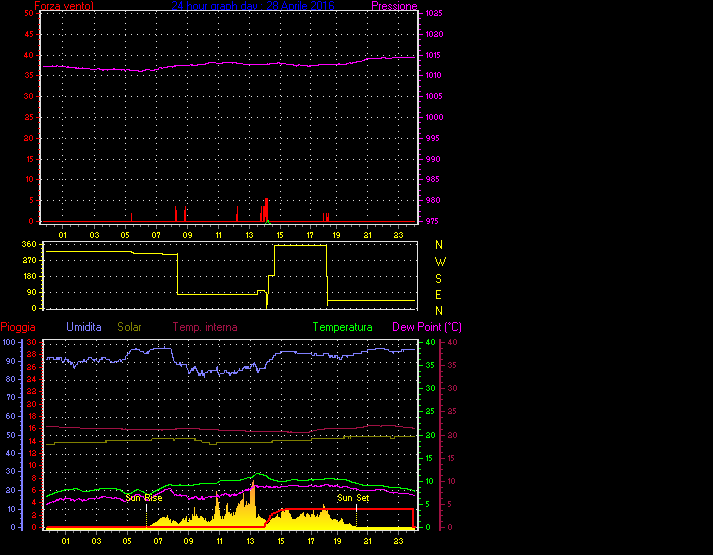Select the 'Pioggia' rain legend label
This screenshot has height=555, width=713.
[18, 327]
